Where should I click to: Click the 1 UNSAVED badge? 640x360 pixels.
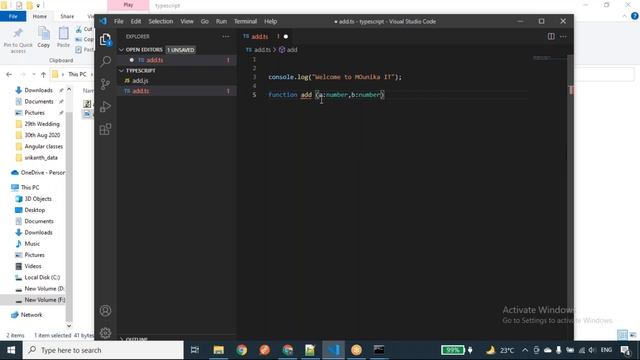[x=181, y=50]
